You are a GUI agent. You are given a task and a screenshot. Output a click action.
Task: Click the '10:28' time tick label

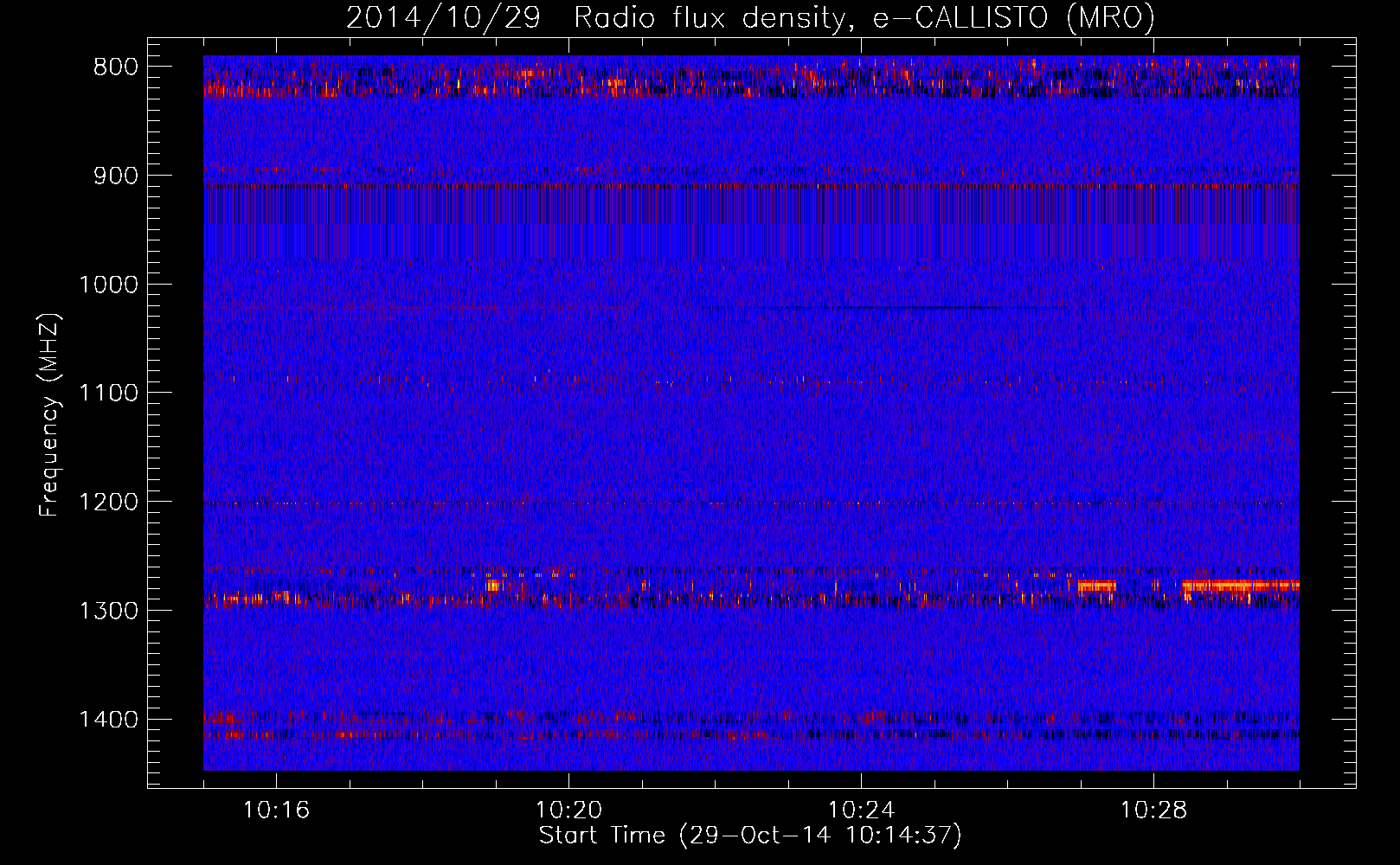pyautogui.click(x=1153, y=811)
